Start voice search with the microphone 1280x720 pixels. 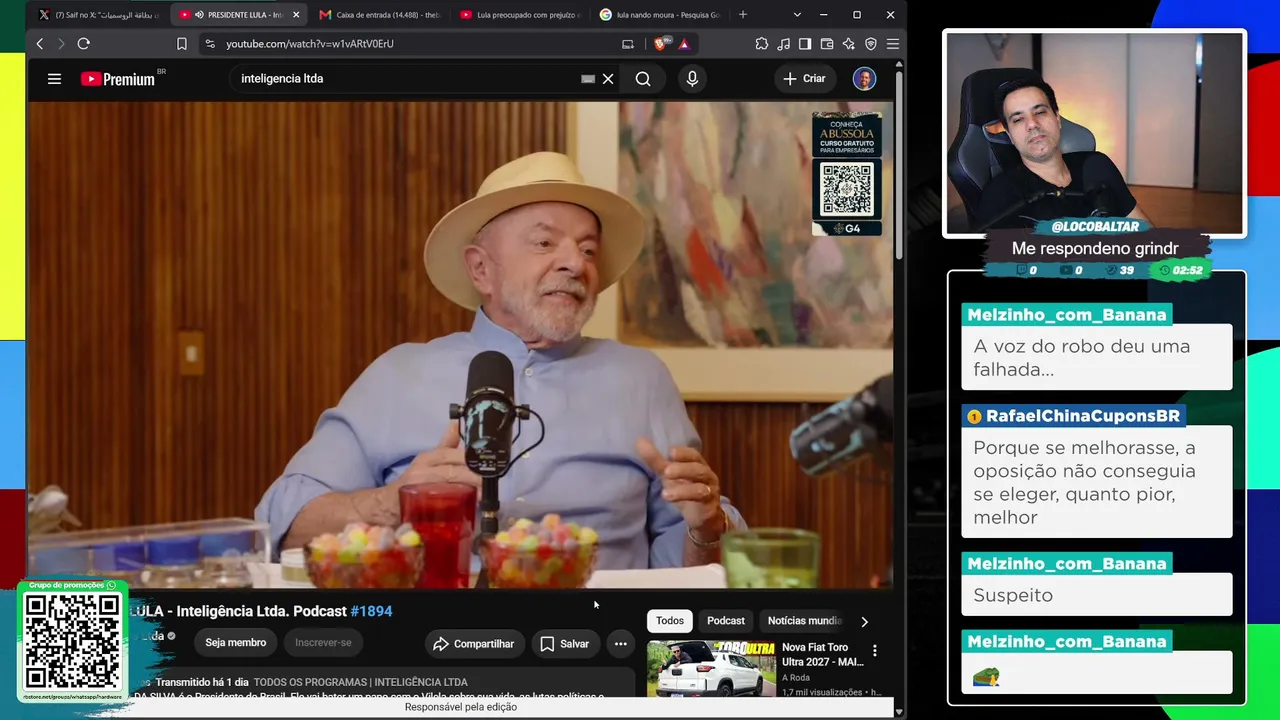coord(692,79)
